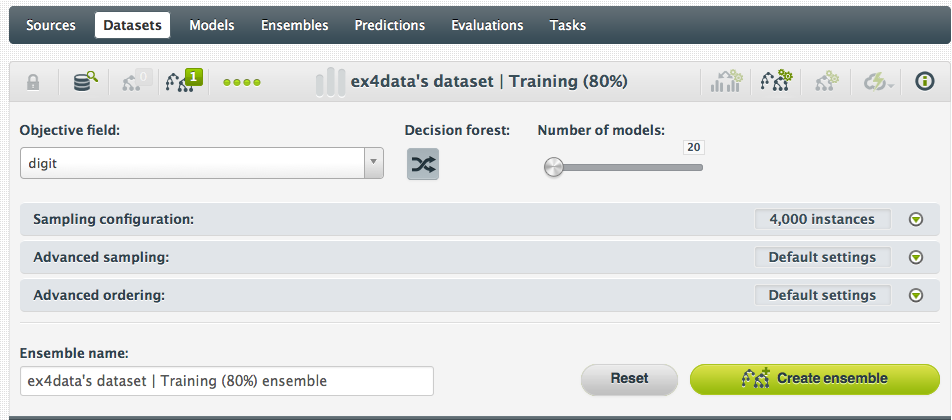The width and height of the screenshot is (952, 420).
Task: Open the Evaluations tab
Action: (x=487, y=25)
